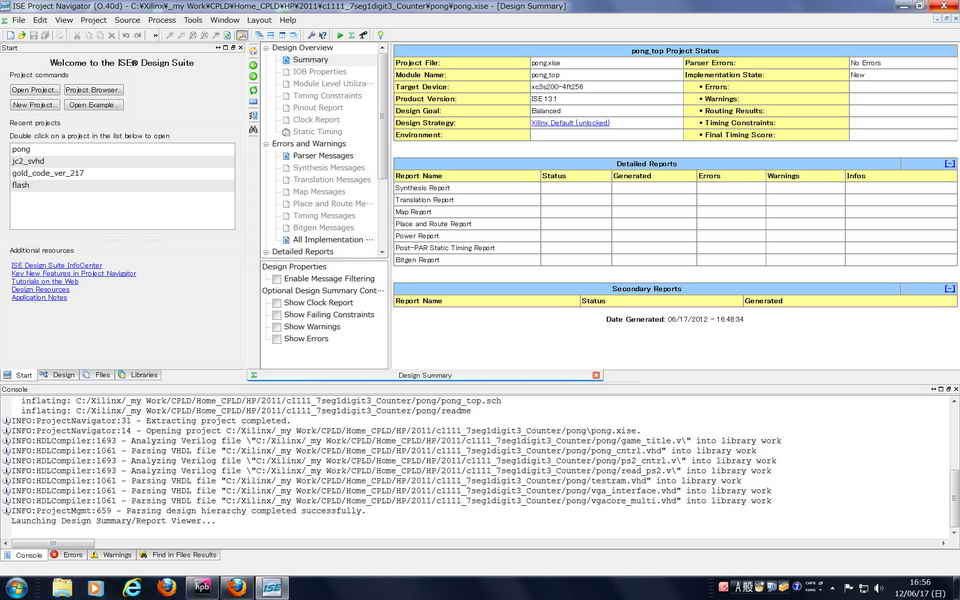Switch to Find in Files Results tab
This screenshot has width=960, height=600.
coord(179,555)
